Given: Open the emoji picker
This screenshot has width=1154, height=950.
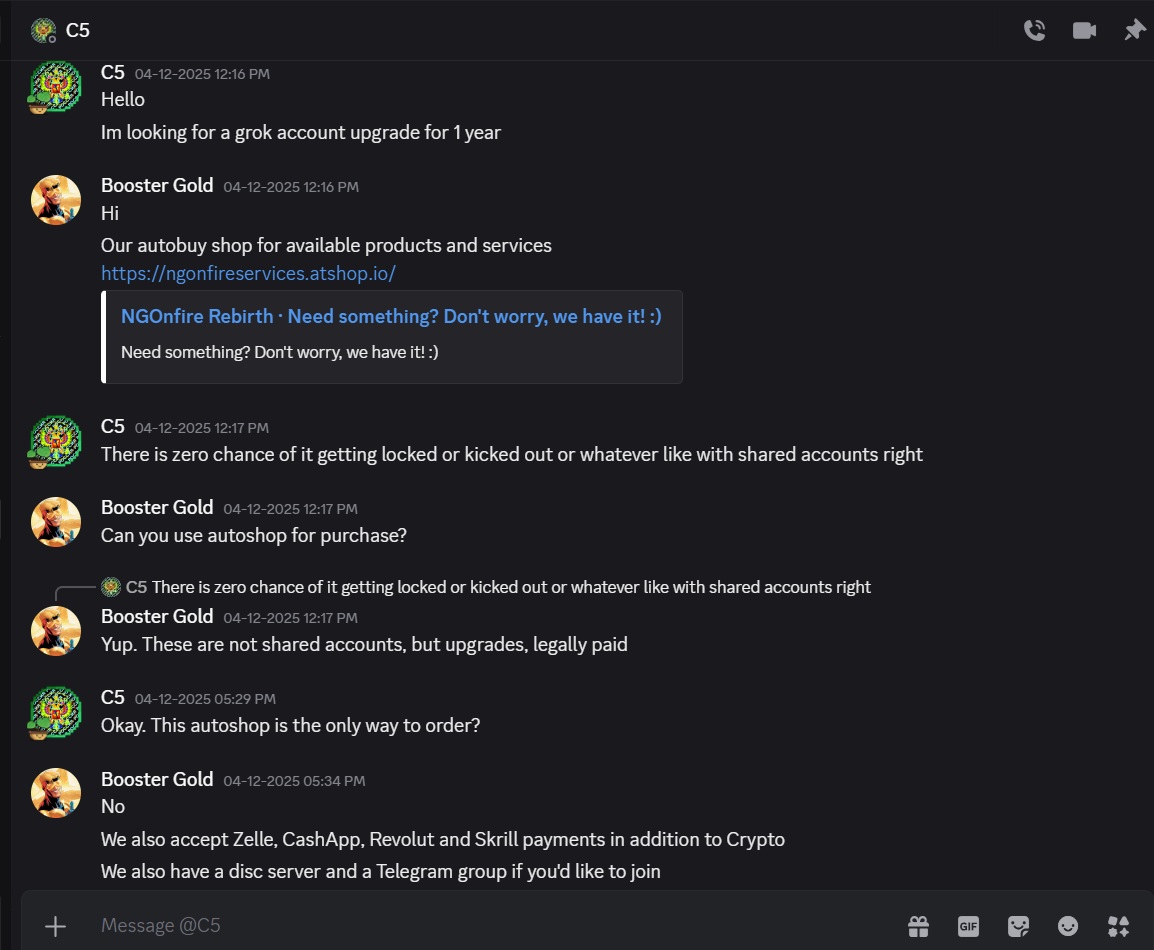Looking at the screenshot, I should 1068,926.
